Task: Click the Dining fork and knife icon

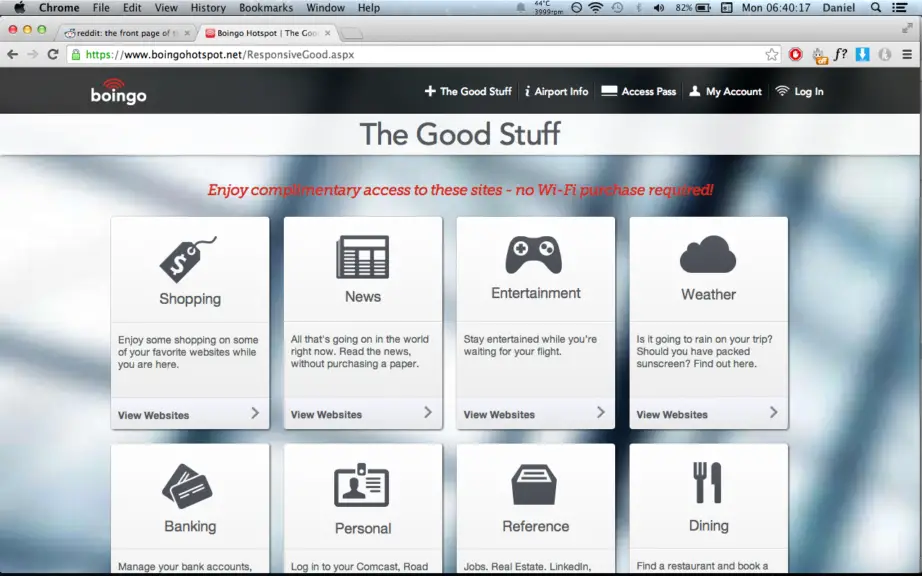Action: tap(707, 482)
